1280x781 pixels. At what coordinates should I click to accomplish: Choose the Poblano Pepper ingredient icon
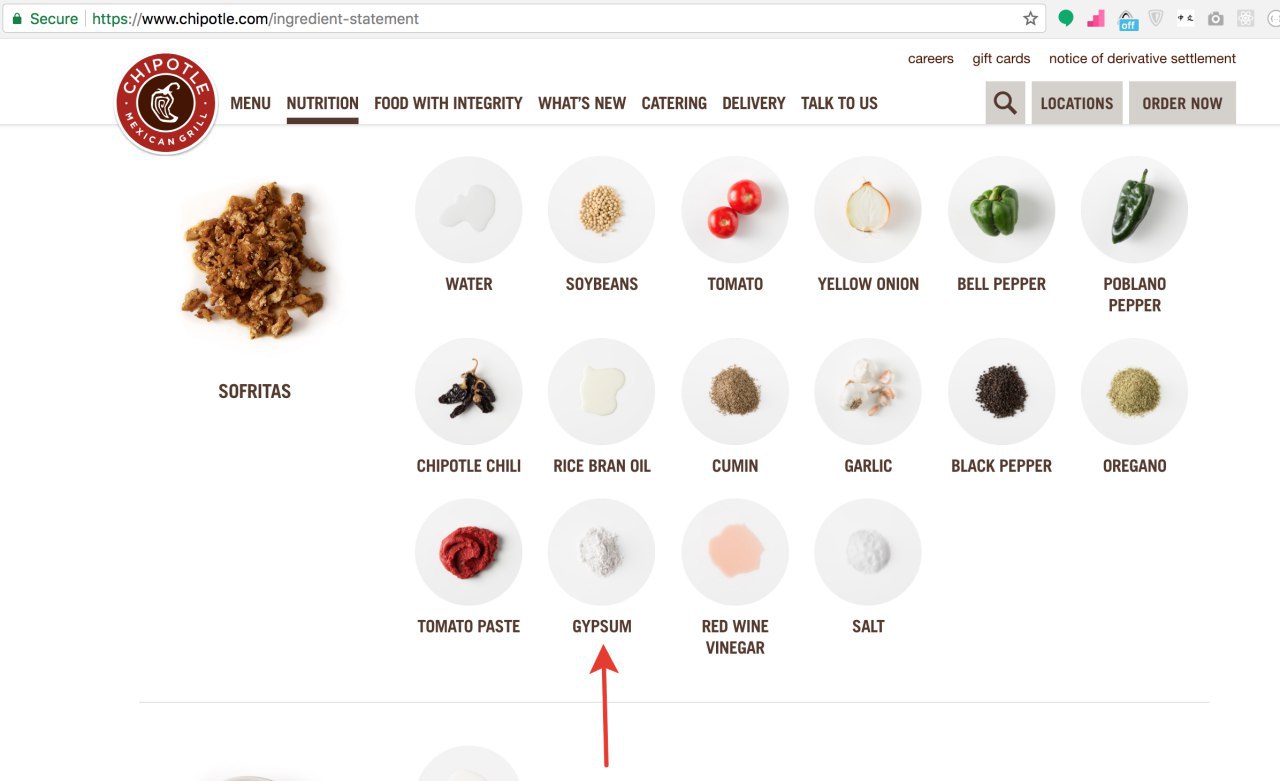(x=1134, y=210)
